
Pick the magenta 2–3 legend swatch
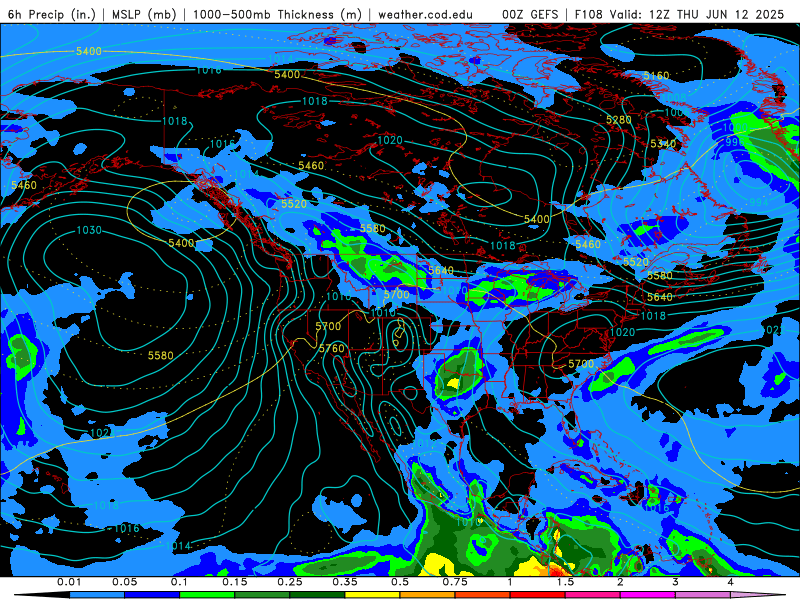[x=648, y=595]
